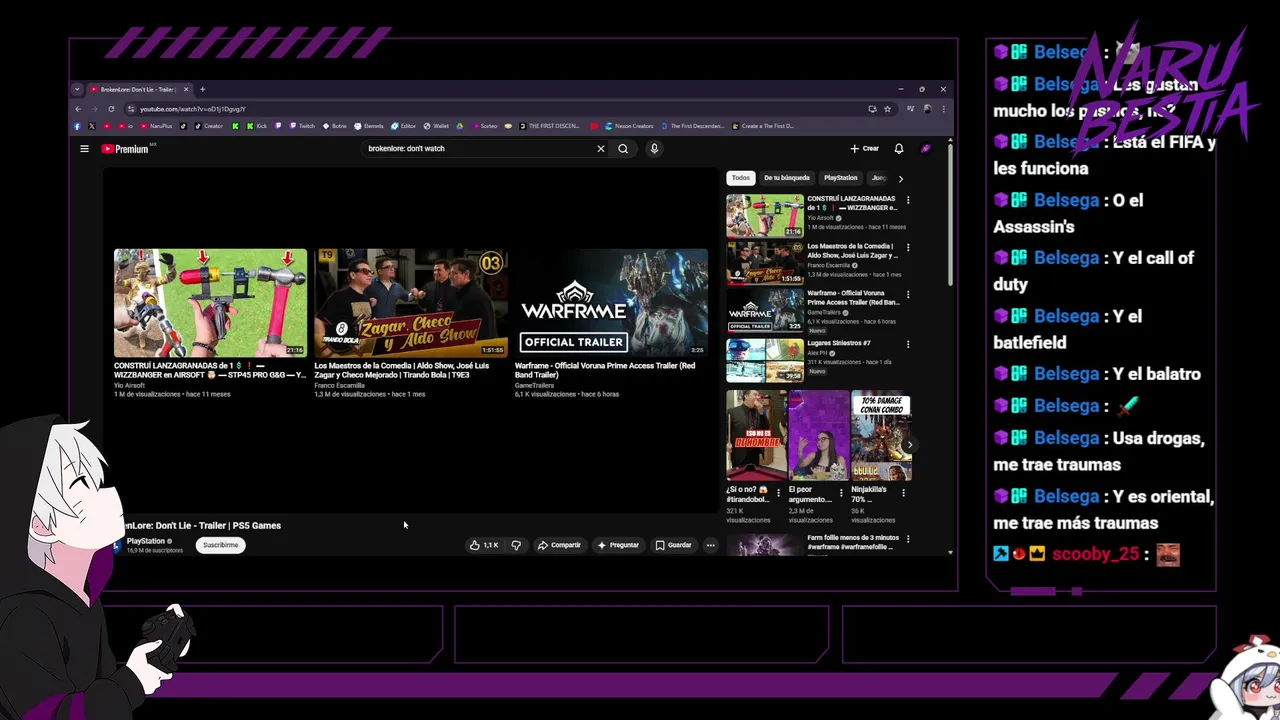The height and width of the screenshot is (720, 1280).
Task: Click the Preguntar button
Action: (x=618, y=545)
